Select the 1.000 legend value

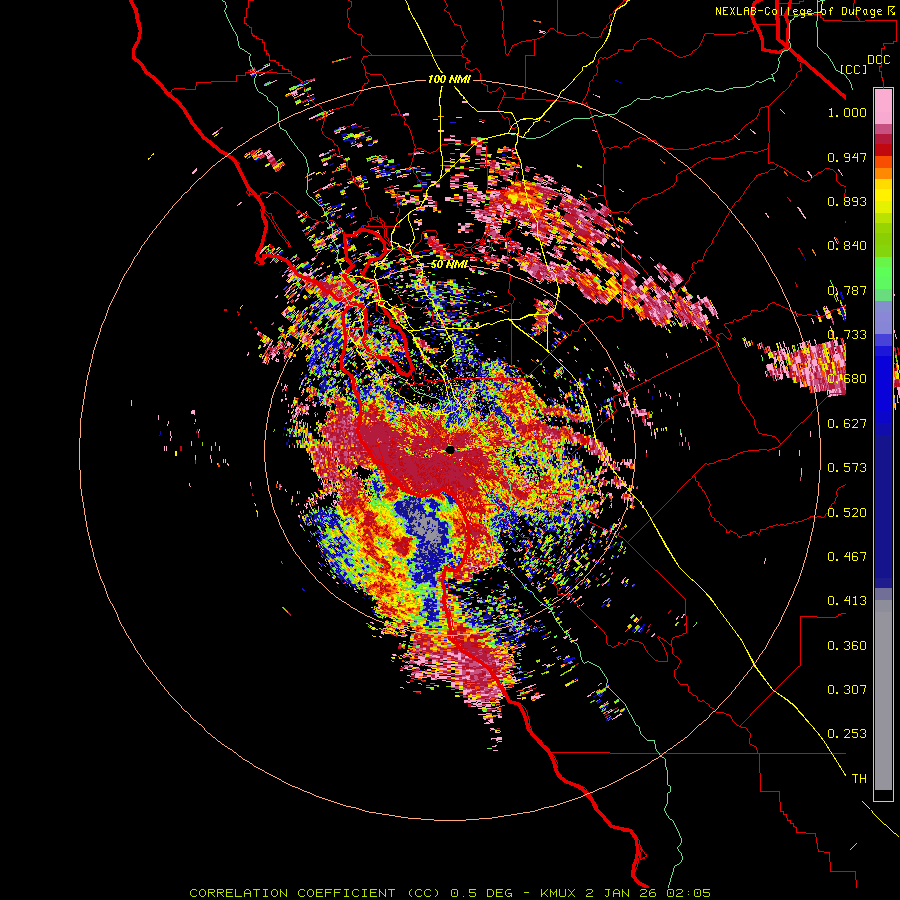(x=847, y=112)
